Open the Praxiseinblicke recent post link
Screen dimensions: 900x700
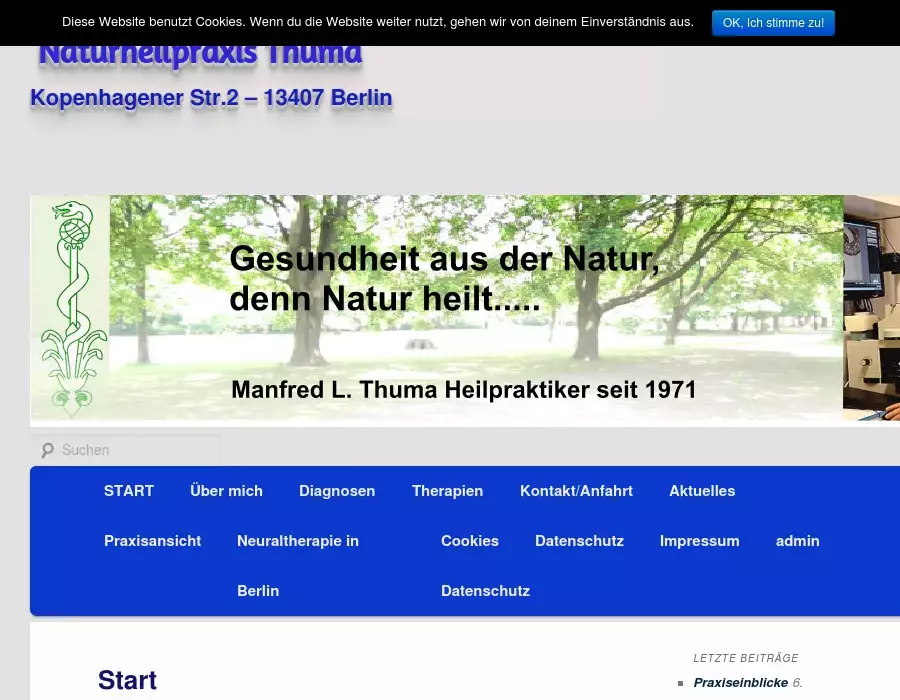pos(740,683)
